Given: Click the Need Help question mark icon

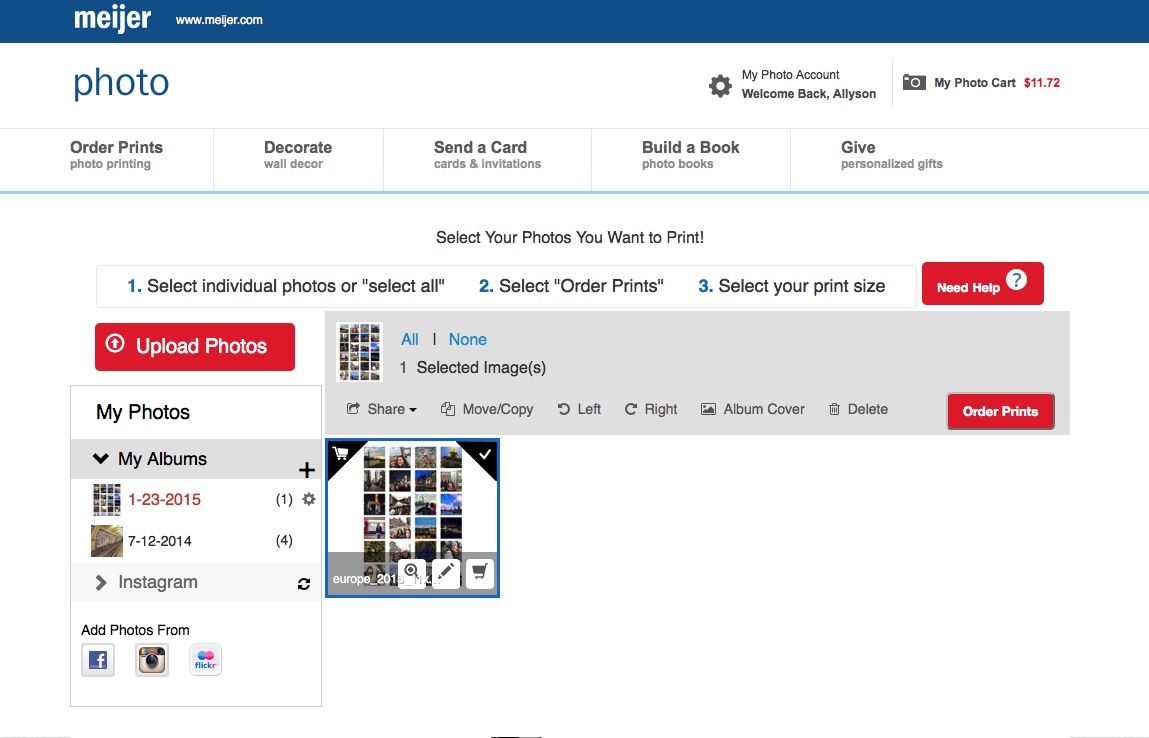Looking at the screenshot, I should [1016, 280].
